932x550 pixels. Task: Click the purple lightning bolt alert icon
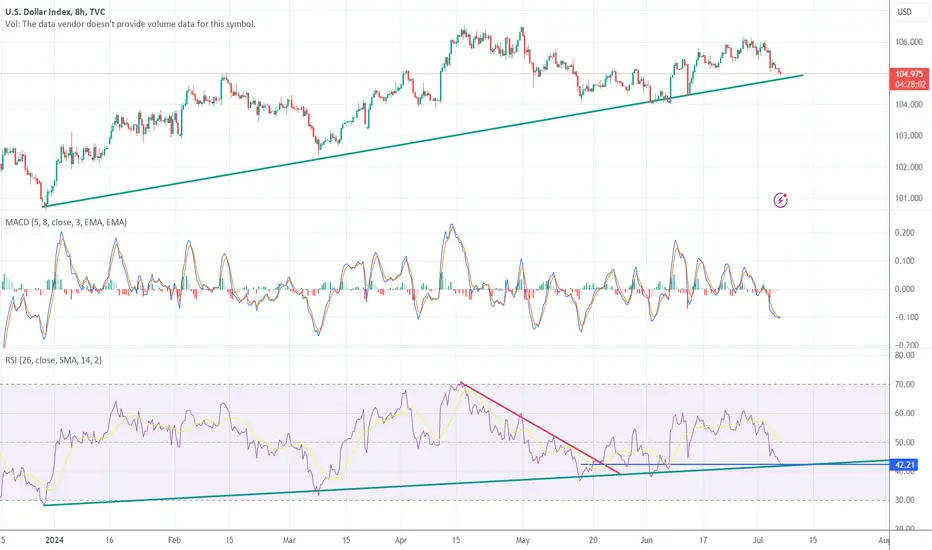click(780, 200)
